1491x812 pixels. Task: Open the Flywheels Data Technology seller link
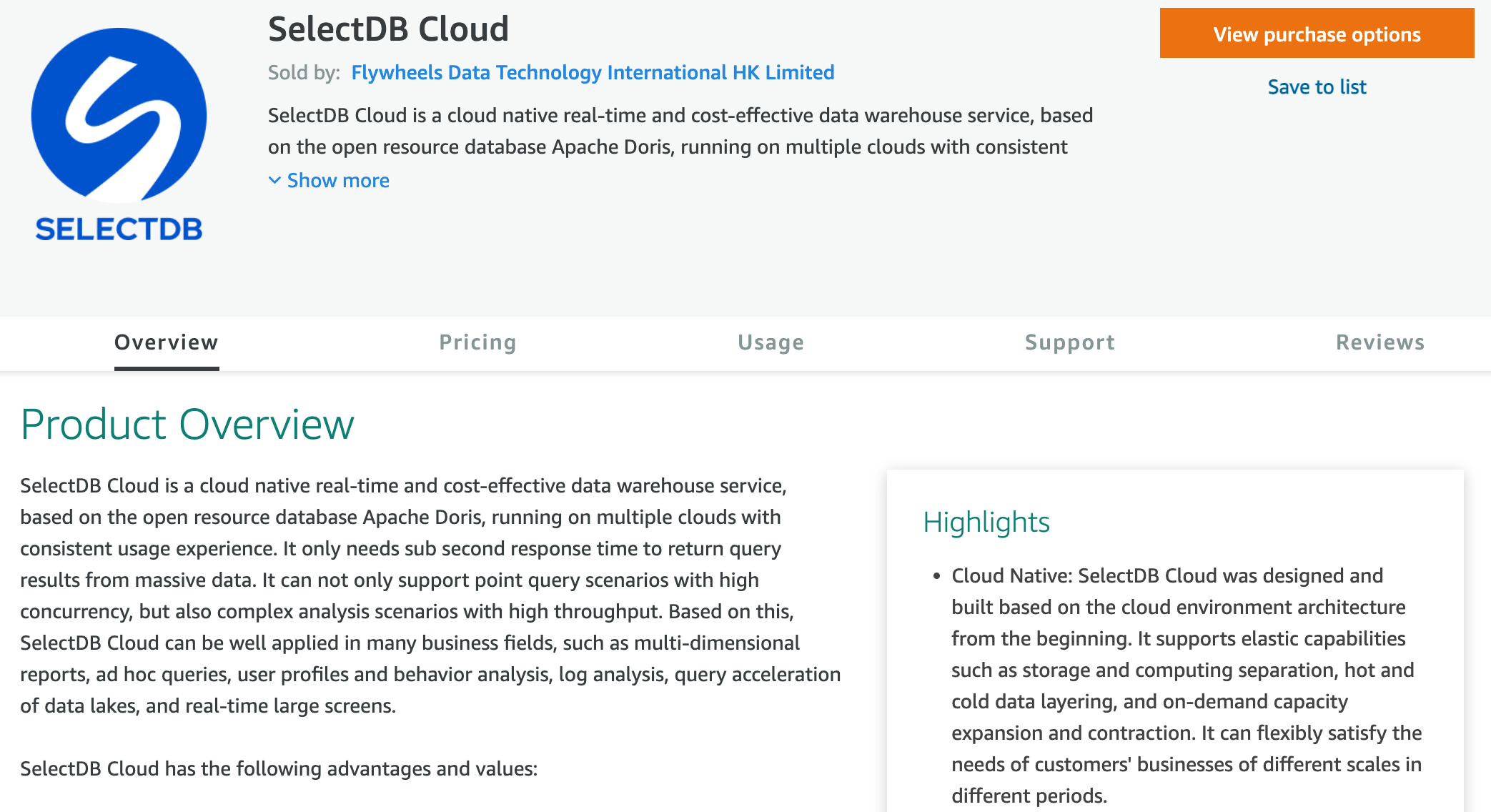593,73
